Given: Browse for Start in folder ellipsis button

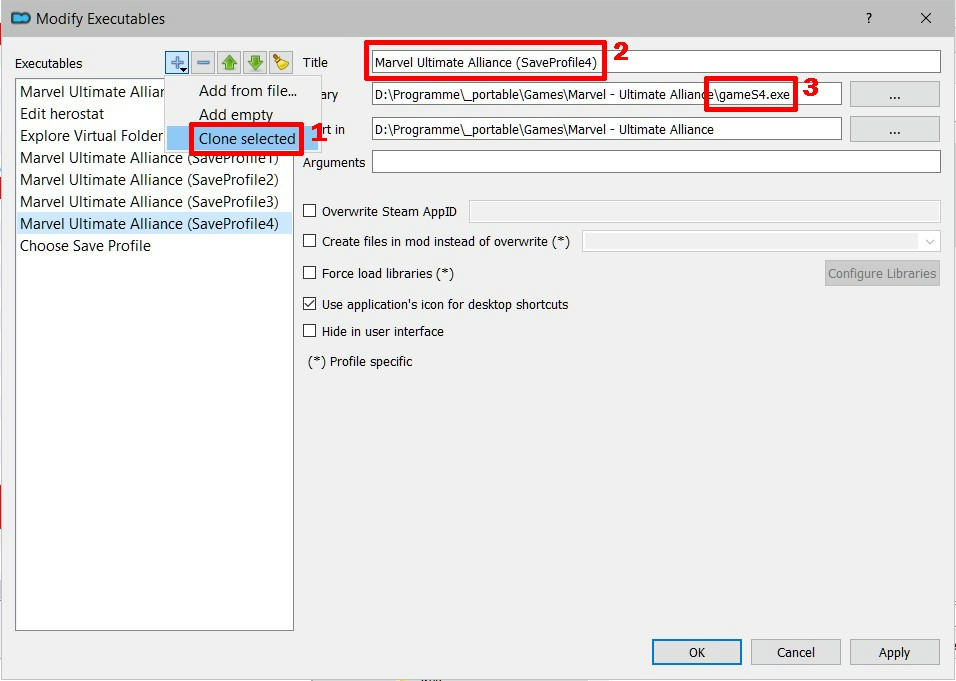Looking at the screenshot, I should (894, 129).
